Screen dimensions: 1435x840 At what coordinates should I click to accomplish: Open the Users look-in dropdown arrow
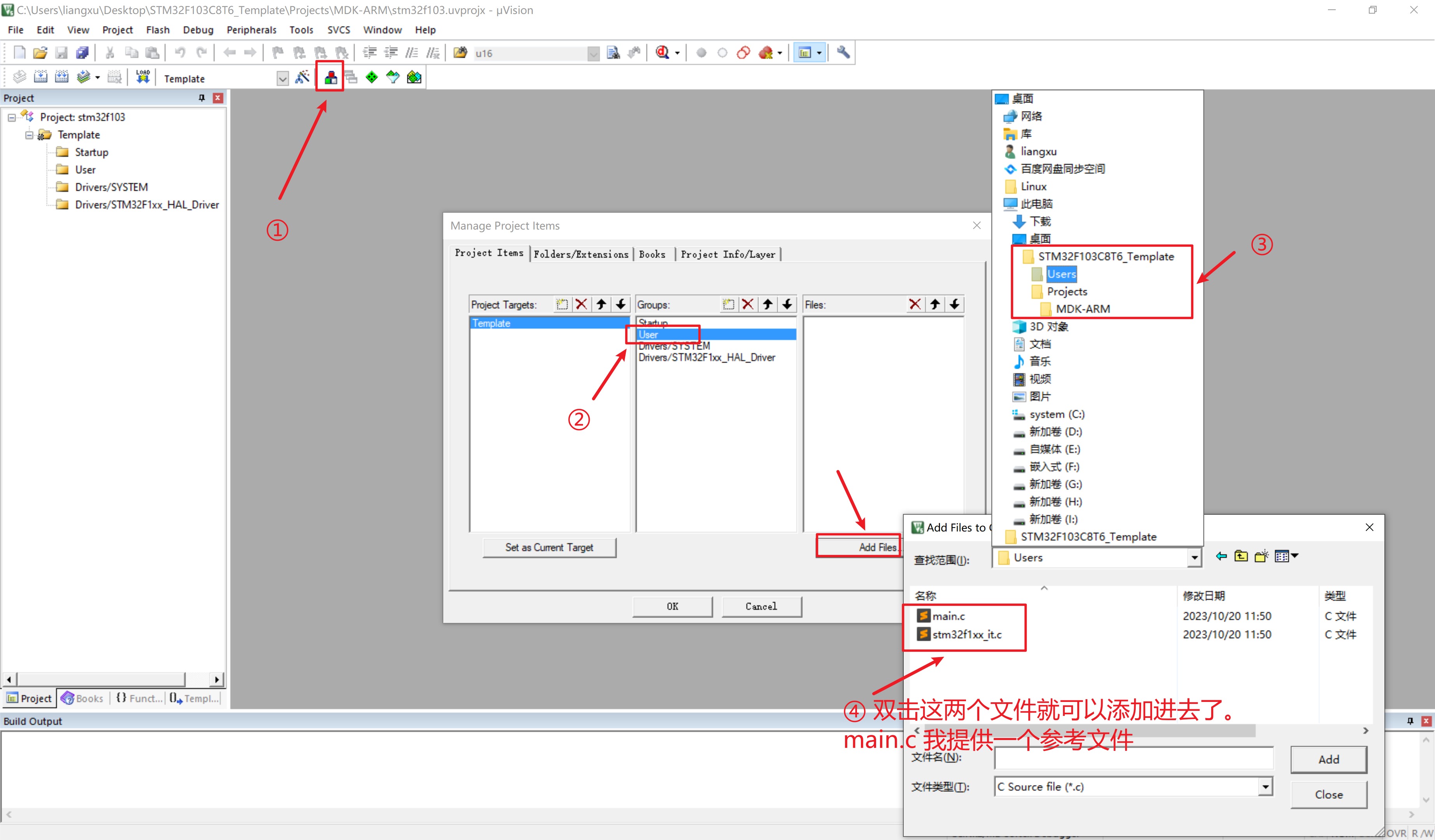coord(1194,558)
